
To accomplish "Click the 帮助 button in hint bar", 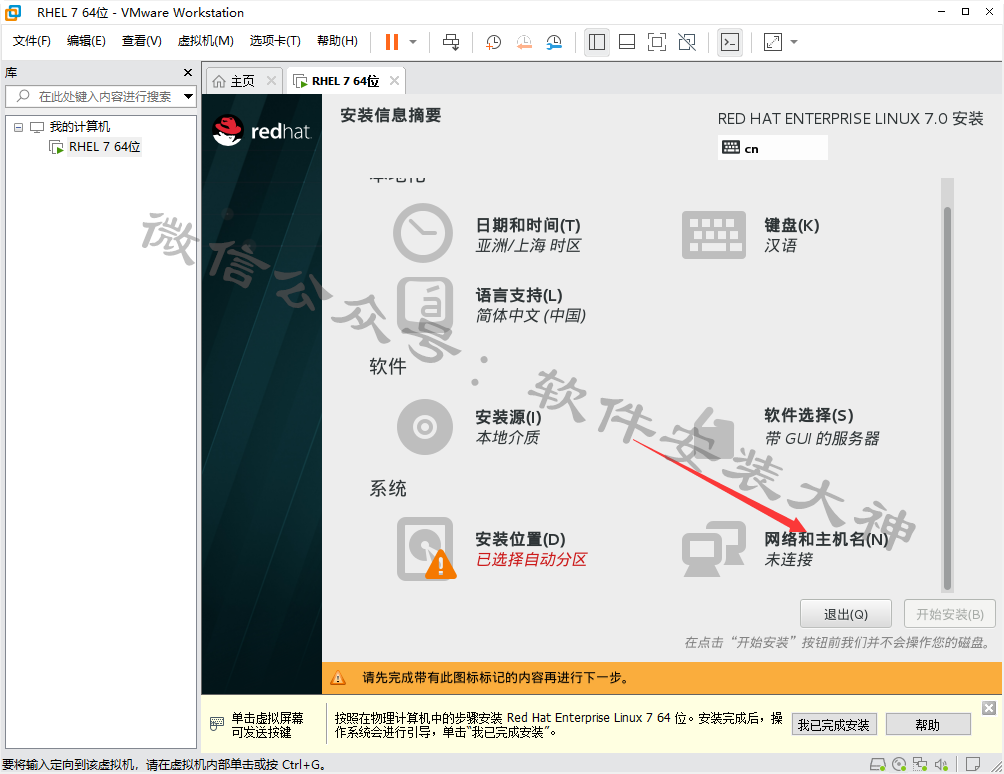I will pos(928,725).
